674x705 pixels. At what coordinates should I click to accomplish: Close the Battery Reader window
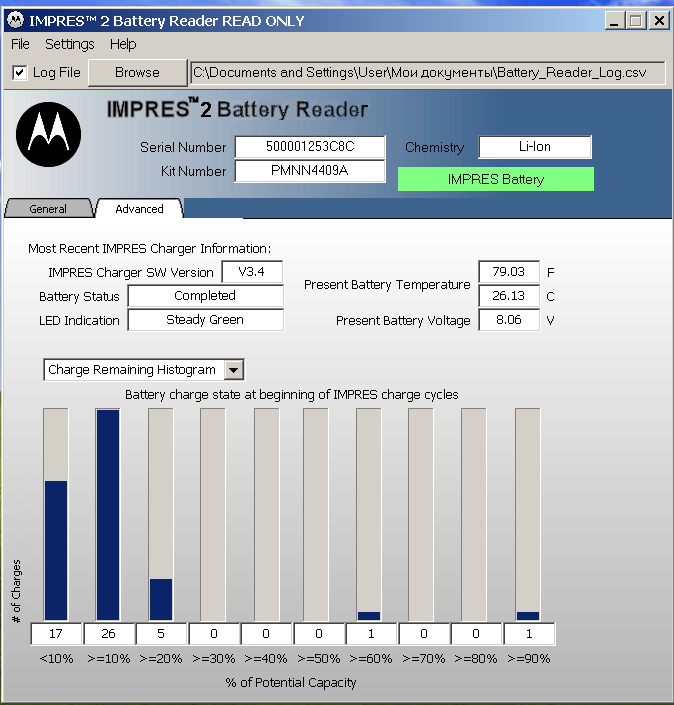pyautogui.click(x=659, y=21)
